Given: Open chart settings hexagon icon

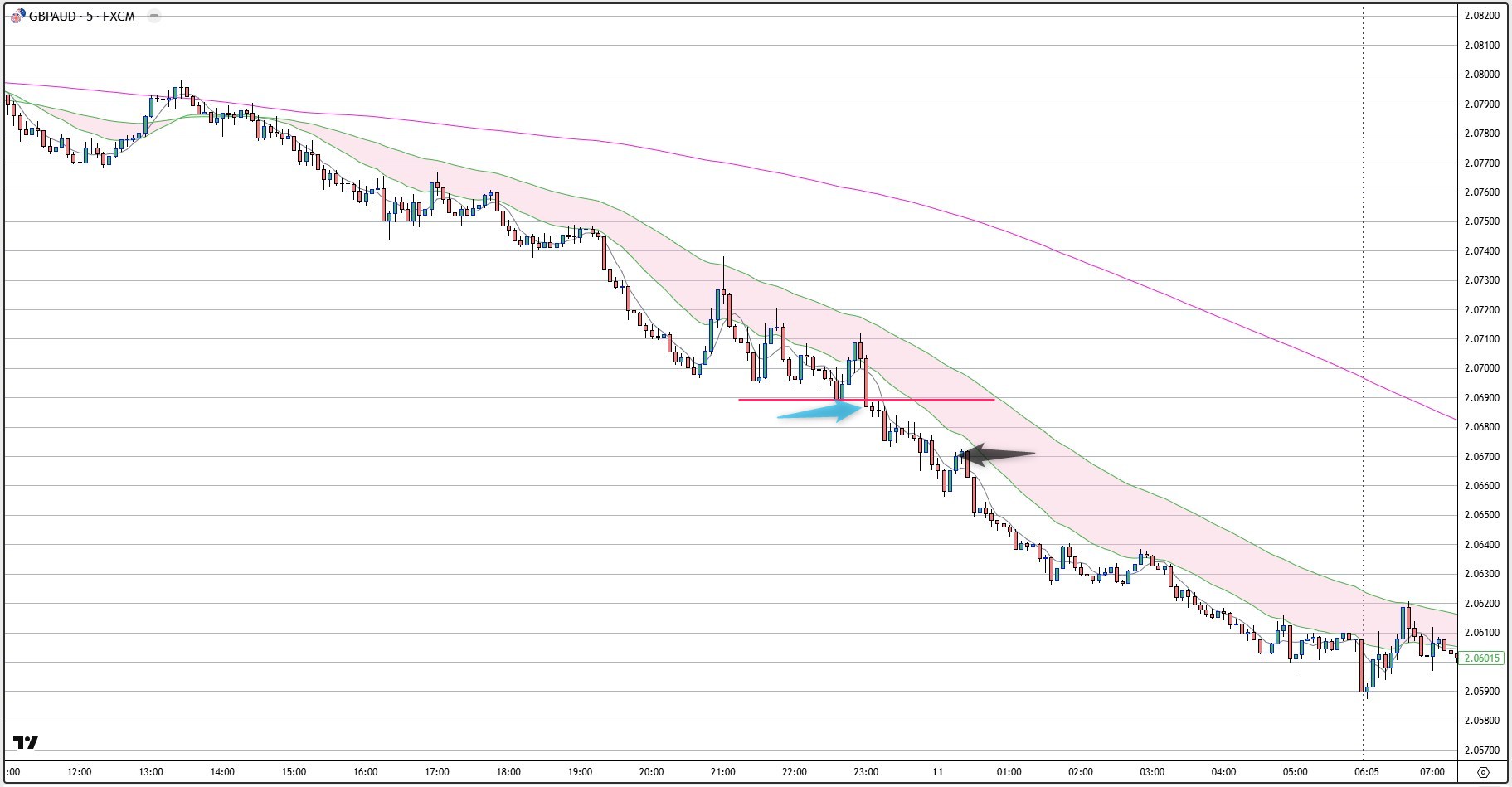Looking at the screenshot, I should pyautogui.click(x=1485, y=772).
